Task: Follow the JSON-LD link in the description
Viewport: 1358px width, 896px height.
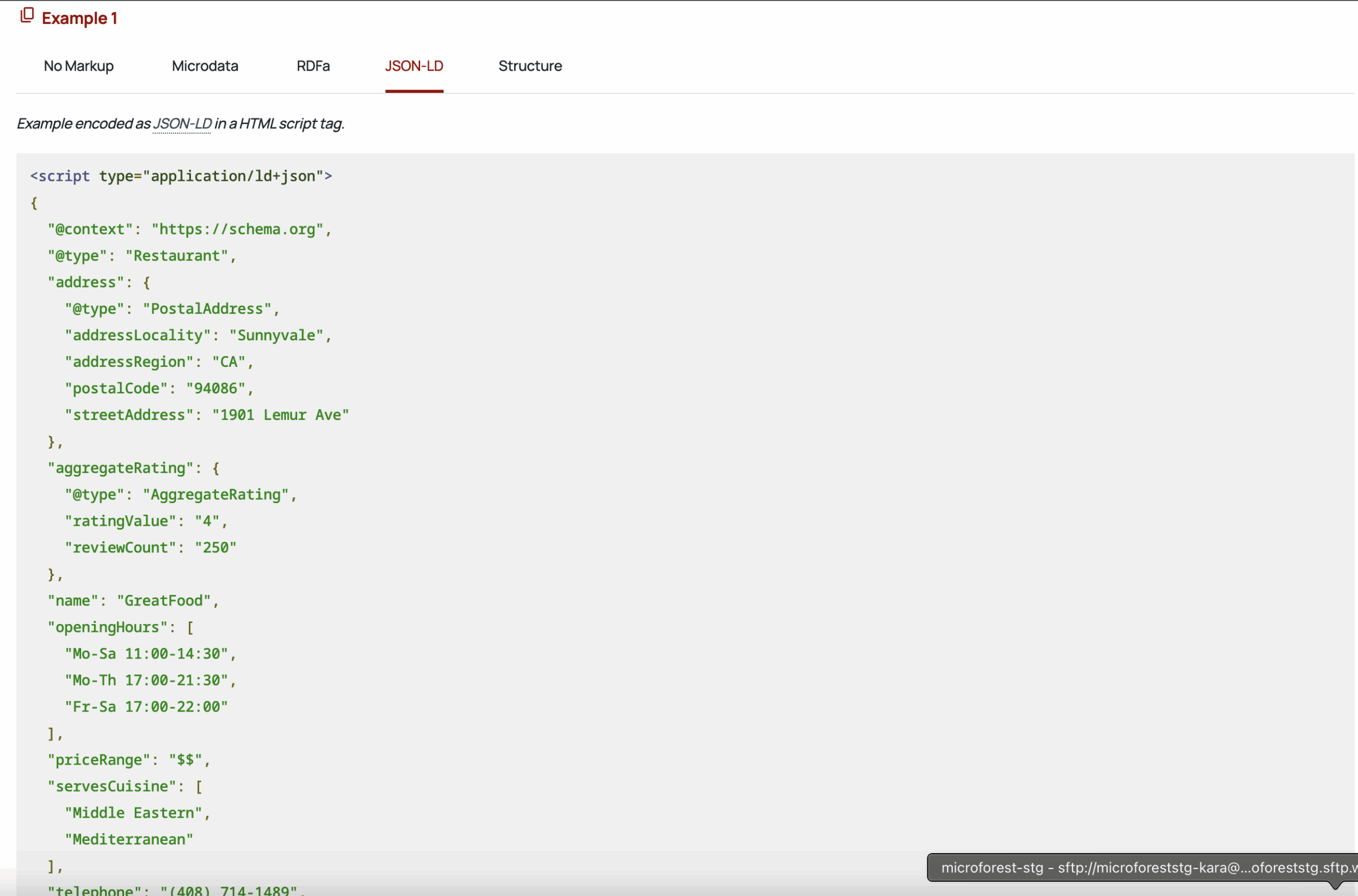Action: click(182, 124)
